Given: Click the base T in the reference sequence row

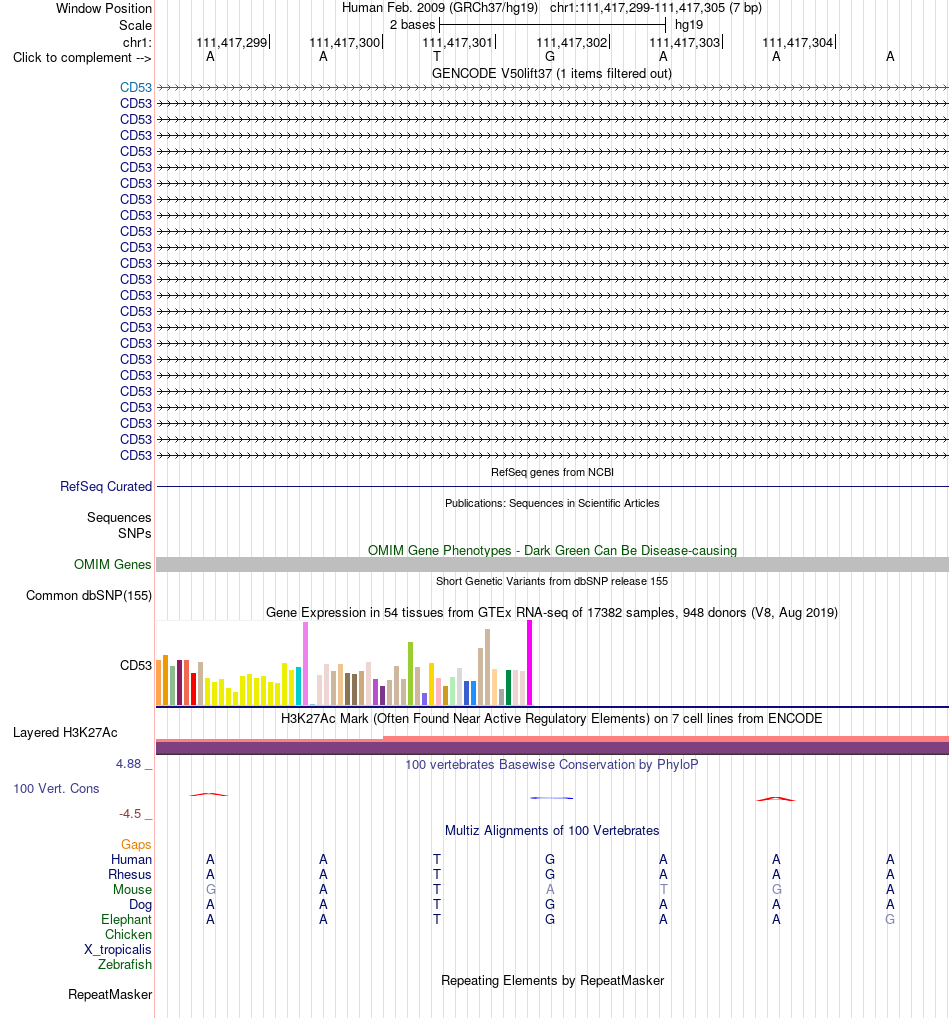Looking at the screenshot, I should coord(436,56).
